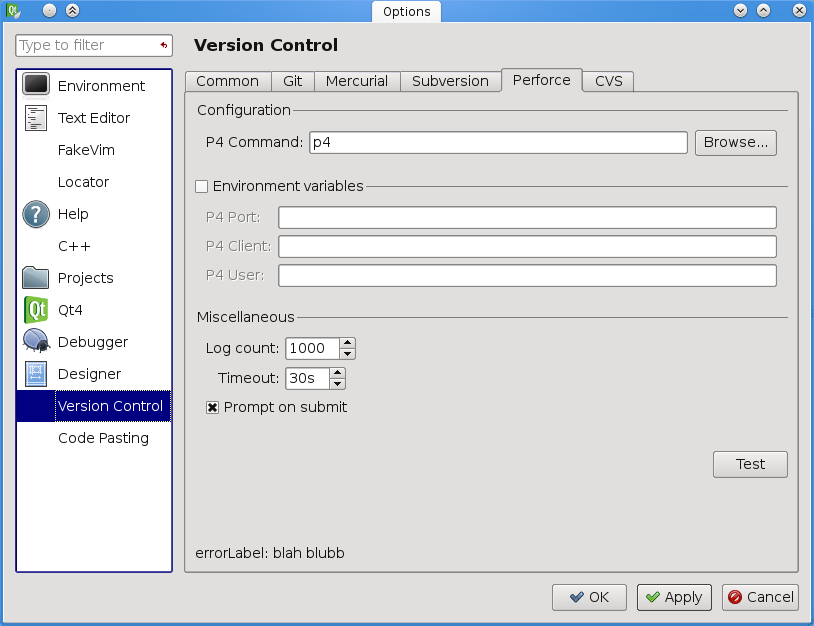The width and height of the screenshot is (814, 626).
Task: Click the Qt4 green logo icon
Action: pos(36,310)
